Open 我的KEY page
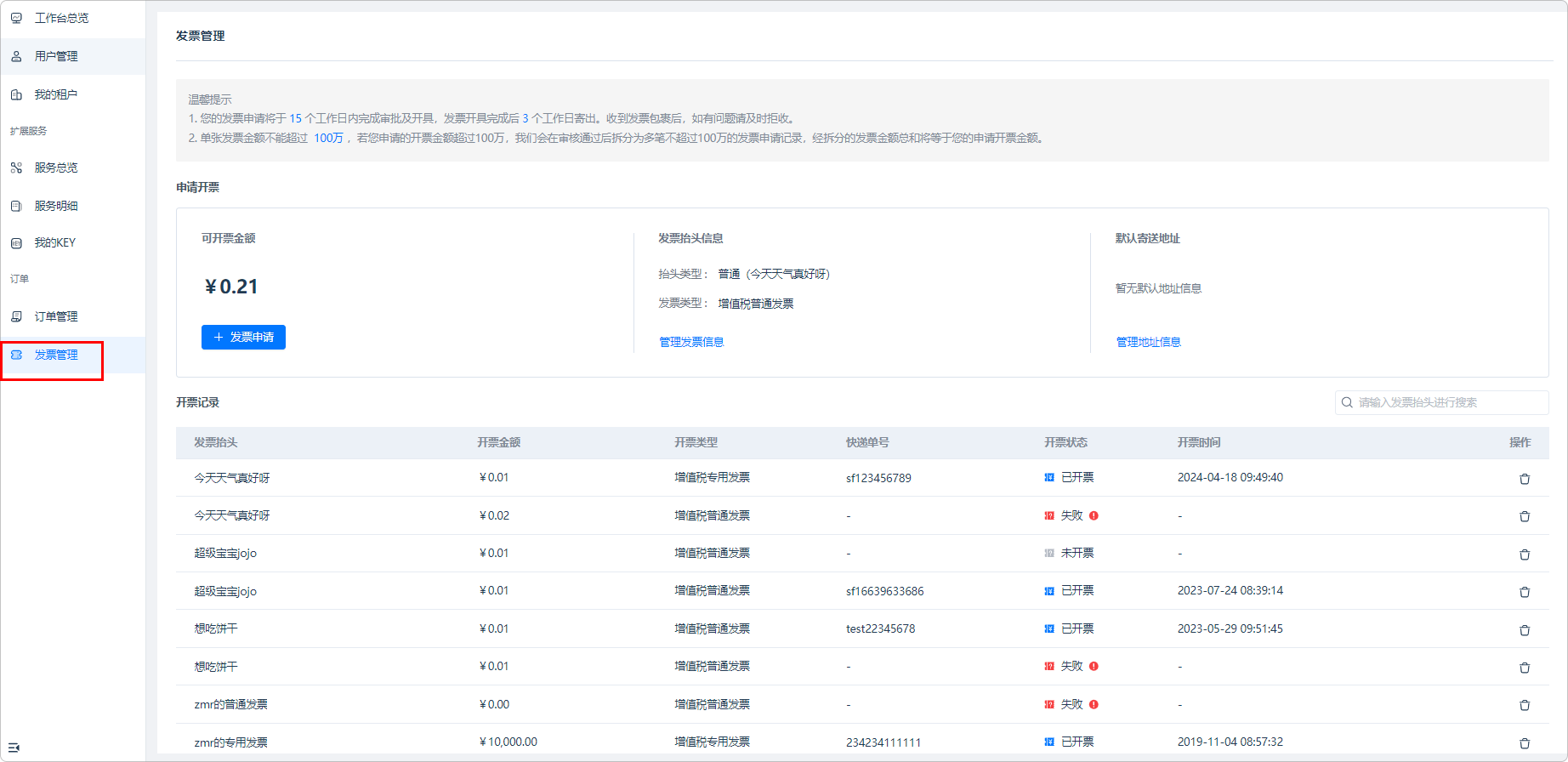 [73, 243]
